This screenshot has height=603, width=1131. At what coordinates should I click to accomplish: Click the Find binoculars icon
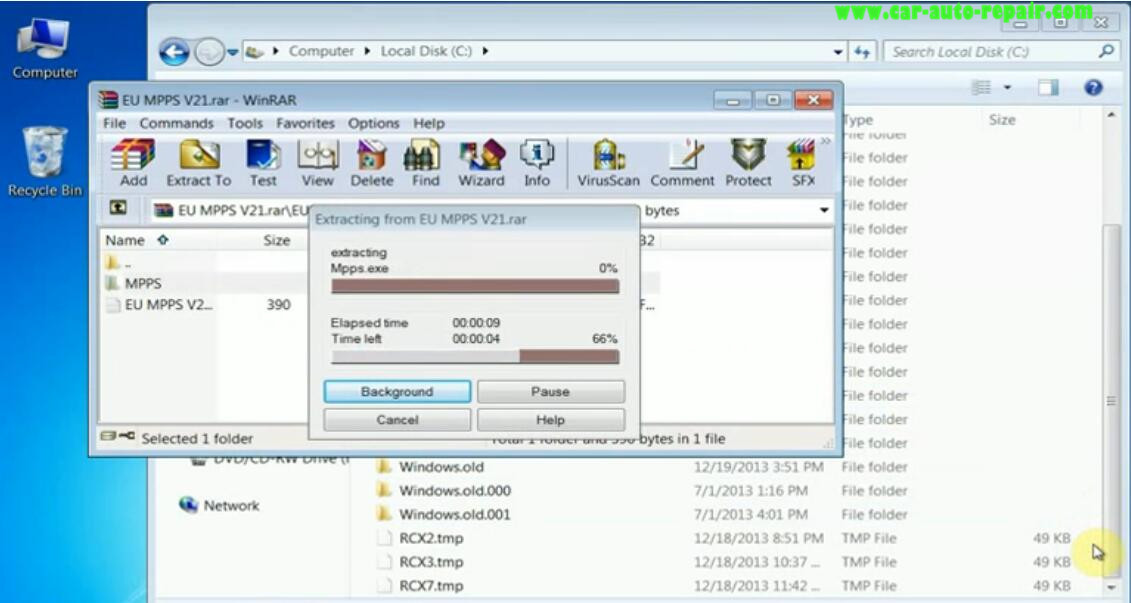pos(425,163)
